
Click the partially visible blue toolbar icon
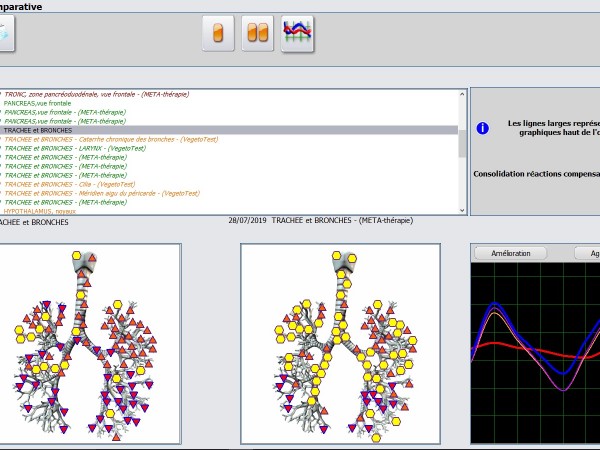click(x=6, y=33)
